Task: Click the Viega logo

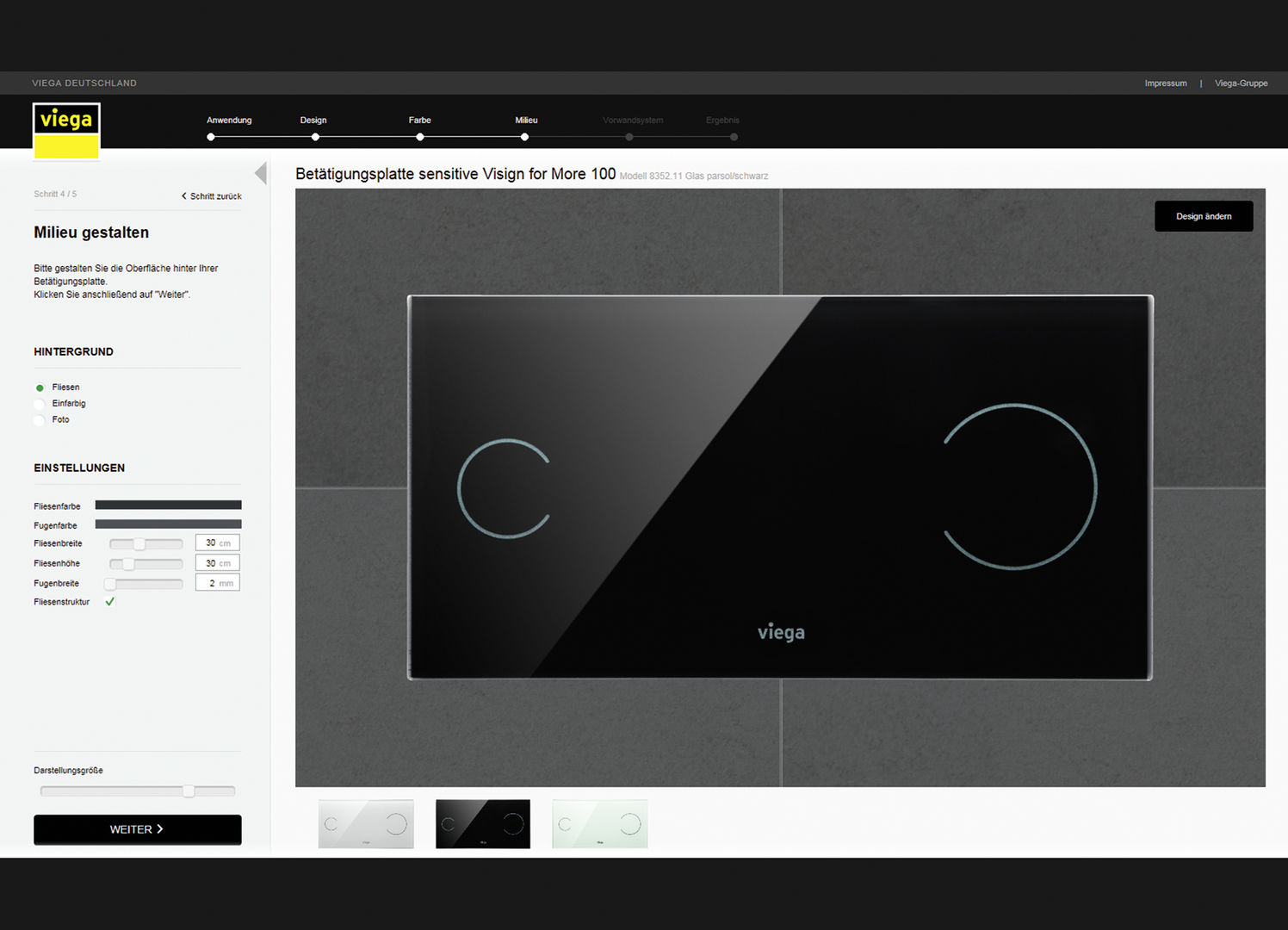Action: (x=66, y=131)
